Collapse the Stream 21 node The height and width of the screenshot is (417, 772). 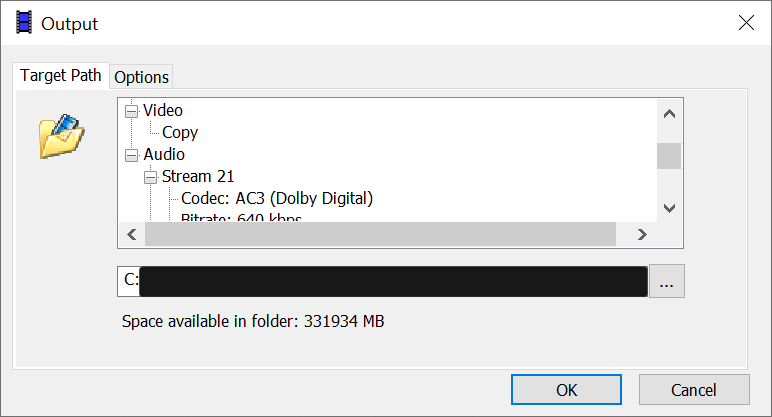coord(150,177)
